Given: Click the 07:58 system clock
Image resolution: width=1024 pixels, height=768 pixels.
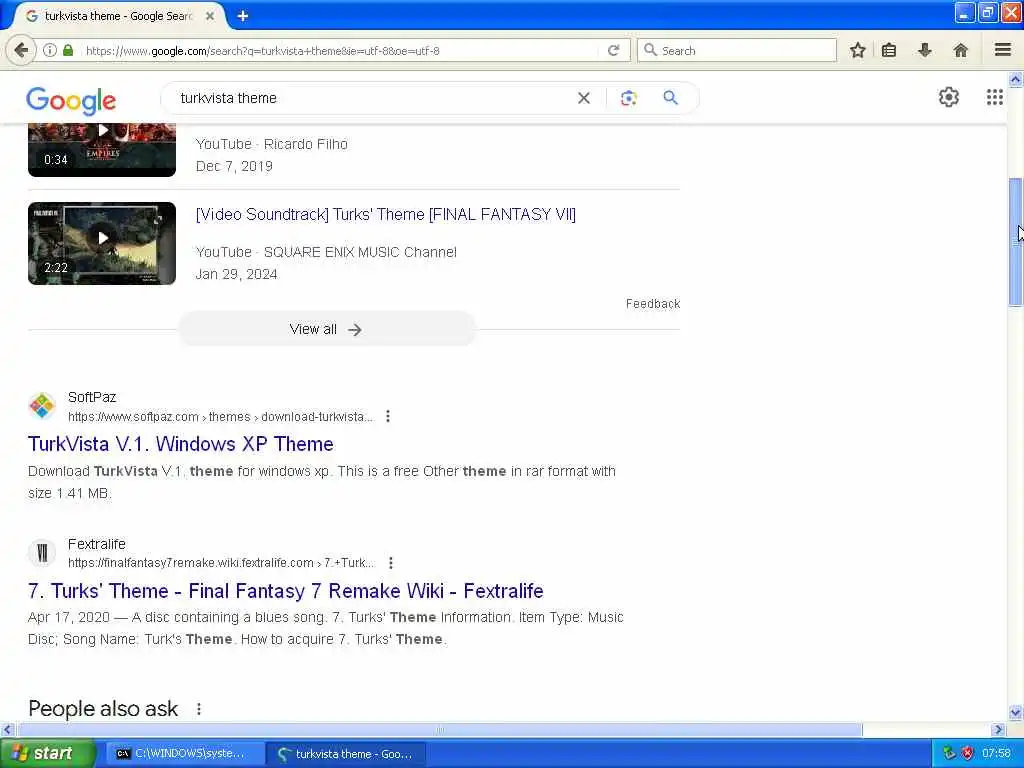Looking at the screenshot, I should [996, 754].
